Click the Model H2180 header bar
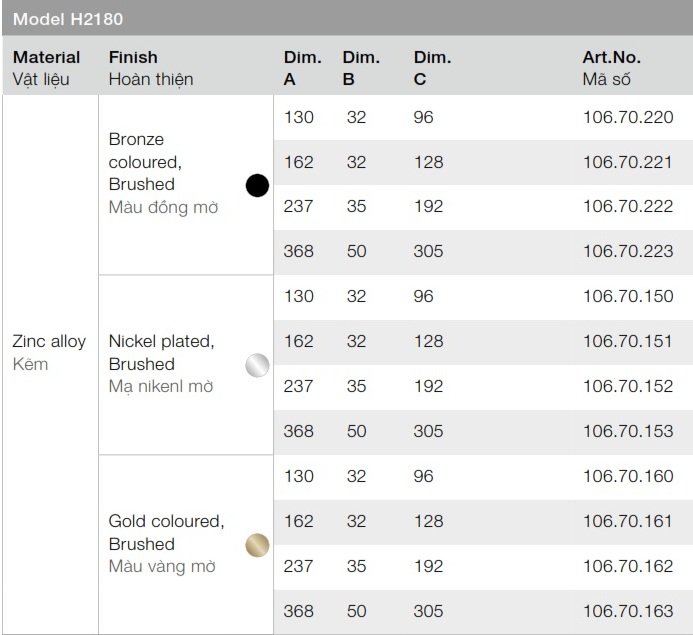This screenshot has height=635, width=693. [346, 18]
